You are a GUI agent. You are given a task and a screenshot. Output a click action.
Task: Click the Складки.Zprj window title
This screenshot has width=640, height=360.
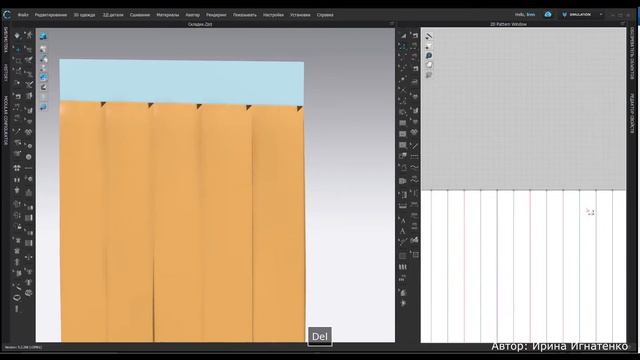coord(200,24)
